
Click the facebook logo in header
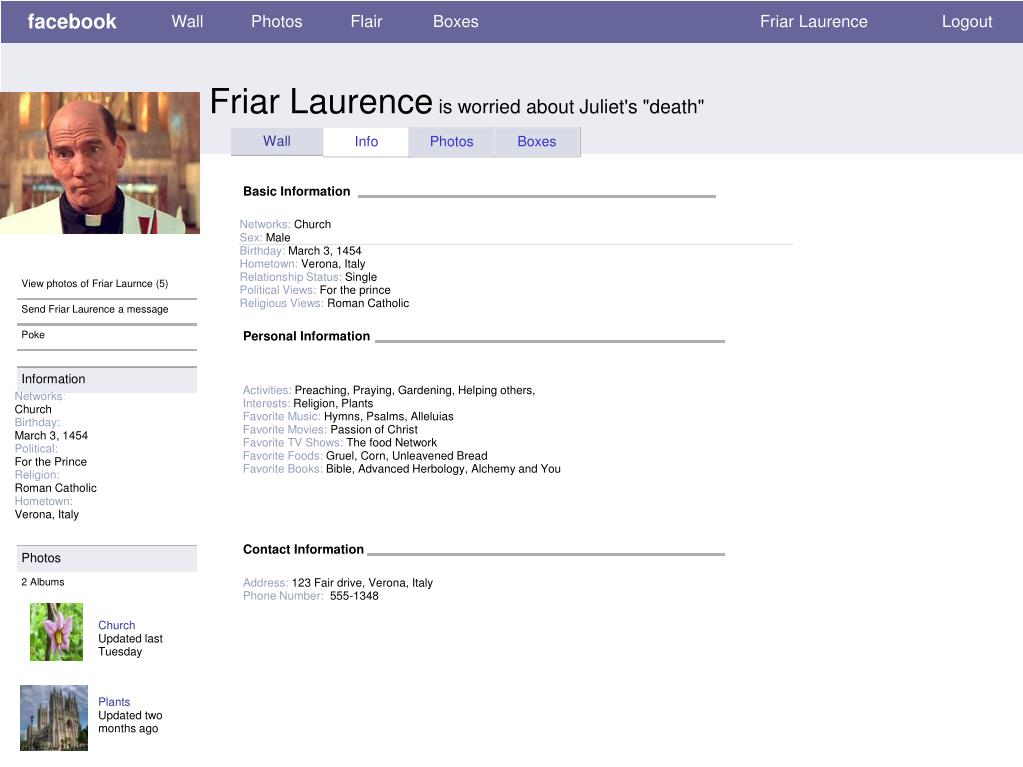point(72,22)
